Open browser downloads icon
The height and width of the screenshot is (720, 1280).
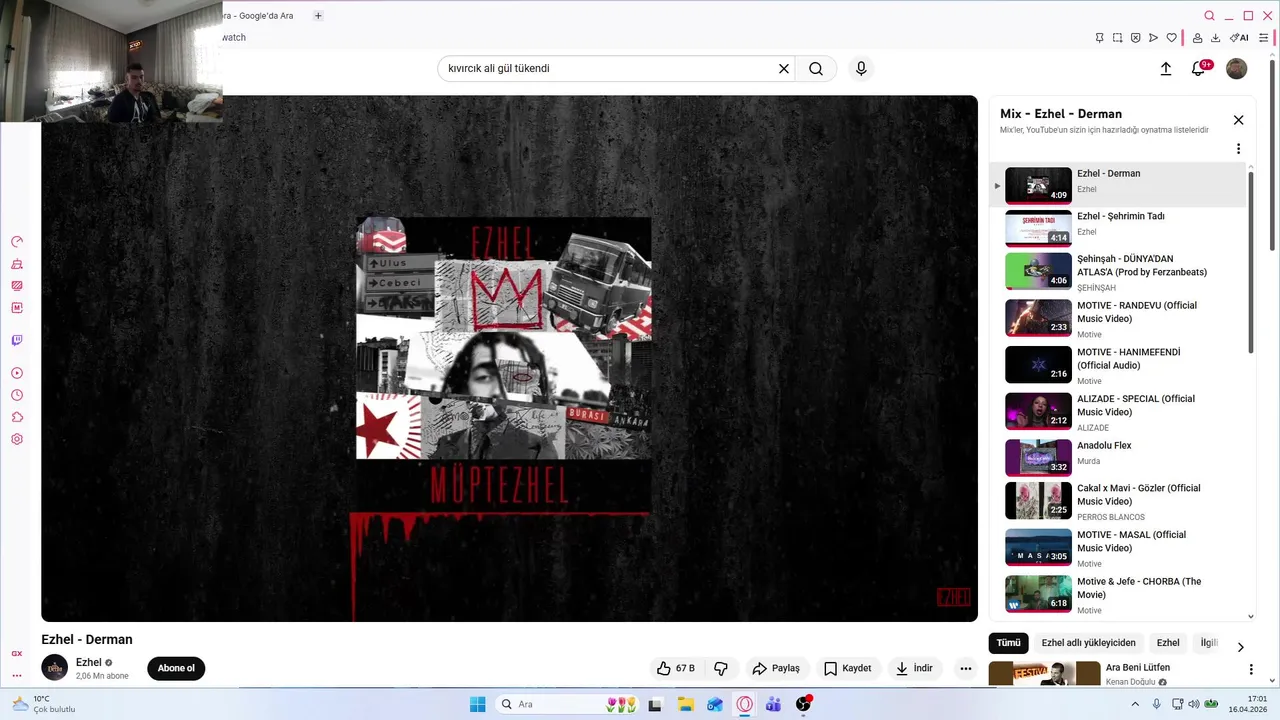point(1215,38)
